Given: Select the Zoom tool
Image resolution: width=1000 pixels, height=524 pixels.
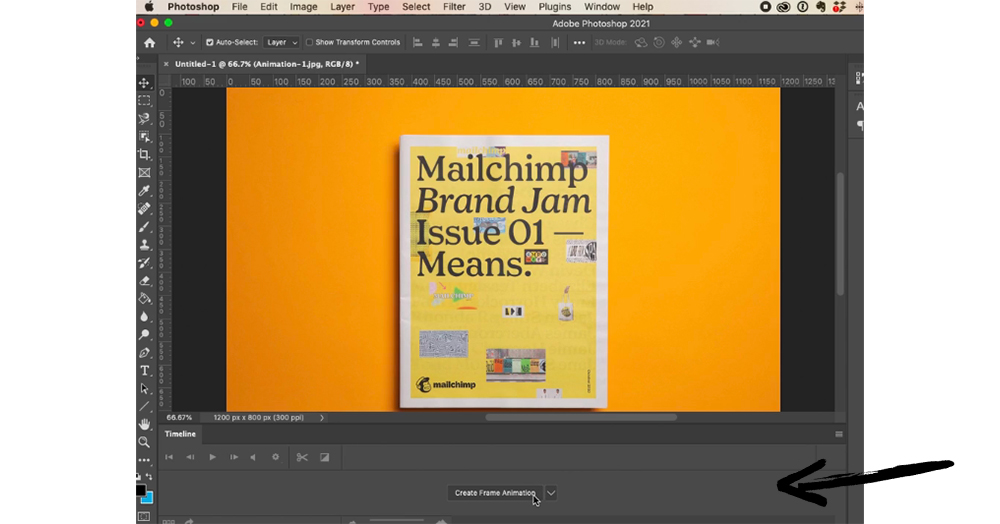Looking at the screenshot, I should click(145, 442).
